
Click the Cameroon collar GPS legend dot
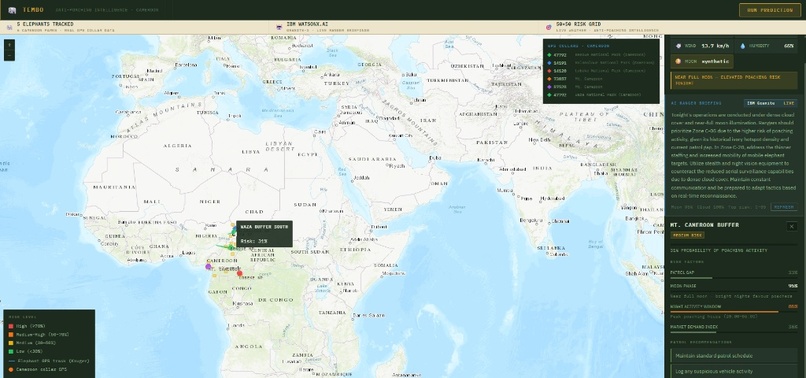click(11, 369)
